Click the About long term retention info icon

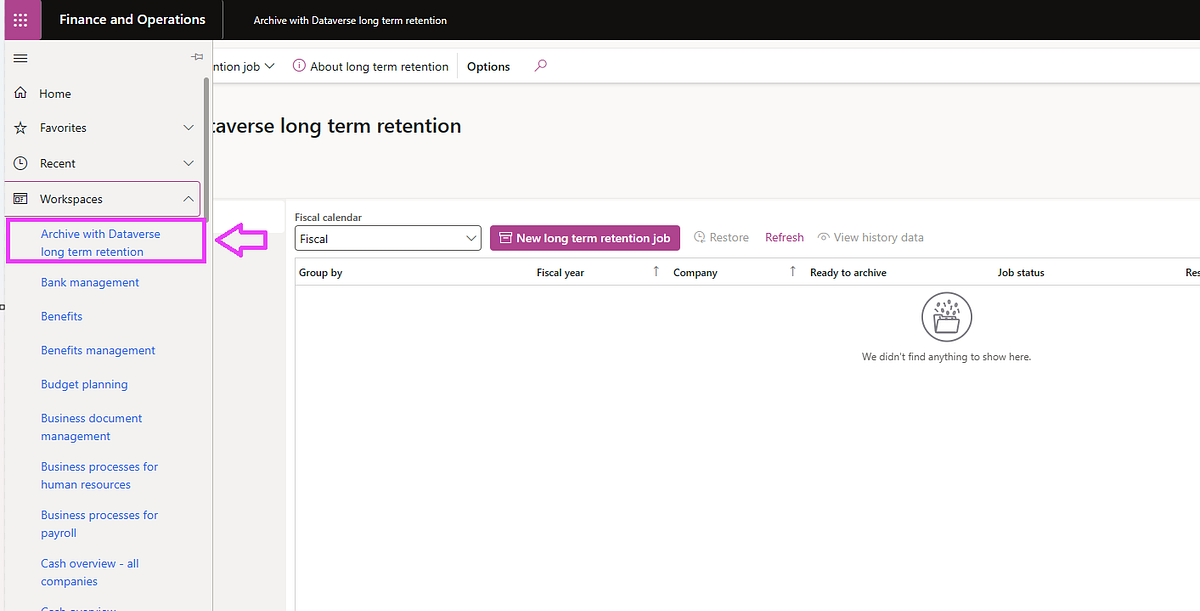click(298, 66)
